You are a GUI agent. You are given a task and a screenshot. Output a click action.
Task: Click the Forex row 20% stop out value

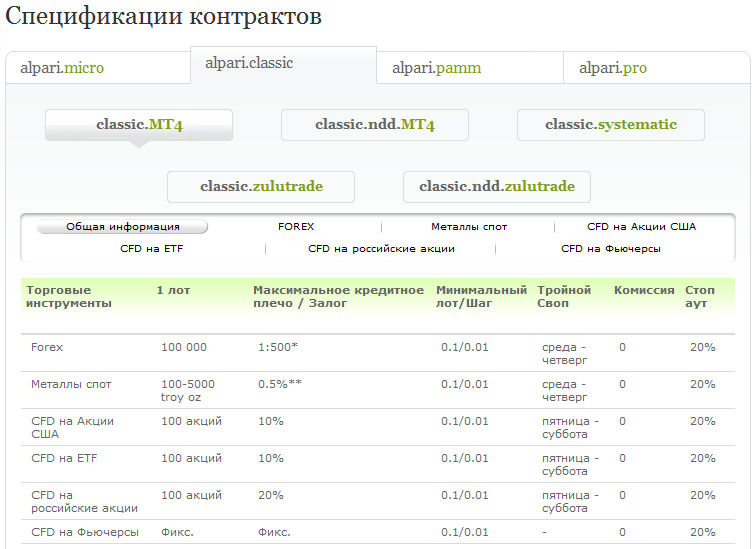[x=702, y=347]
